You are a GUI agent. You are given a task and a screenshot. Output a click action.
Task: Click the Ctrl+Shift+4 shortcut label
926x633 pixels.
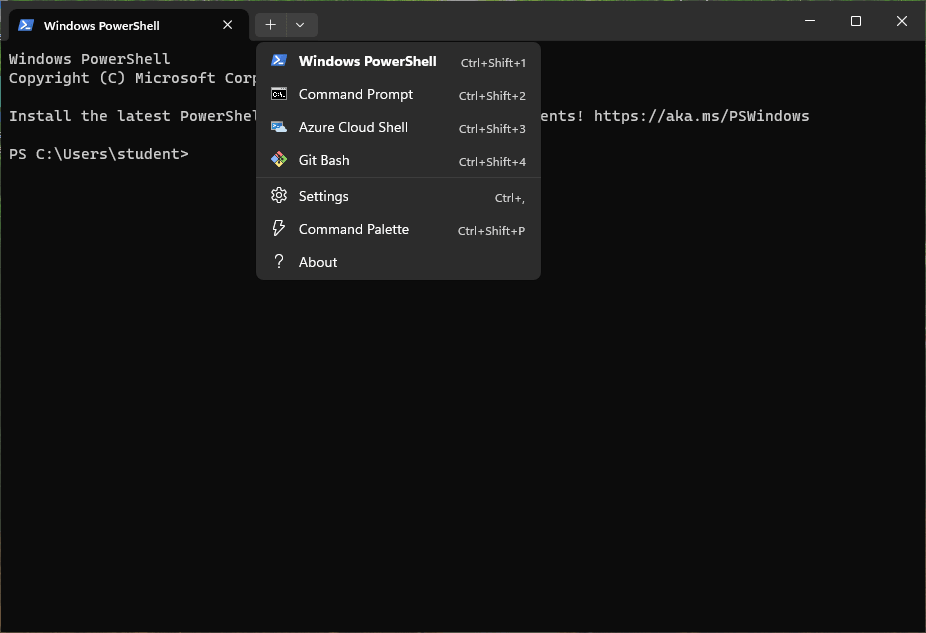click(492, 162)
